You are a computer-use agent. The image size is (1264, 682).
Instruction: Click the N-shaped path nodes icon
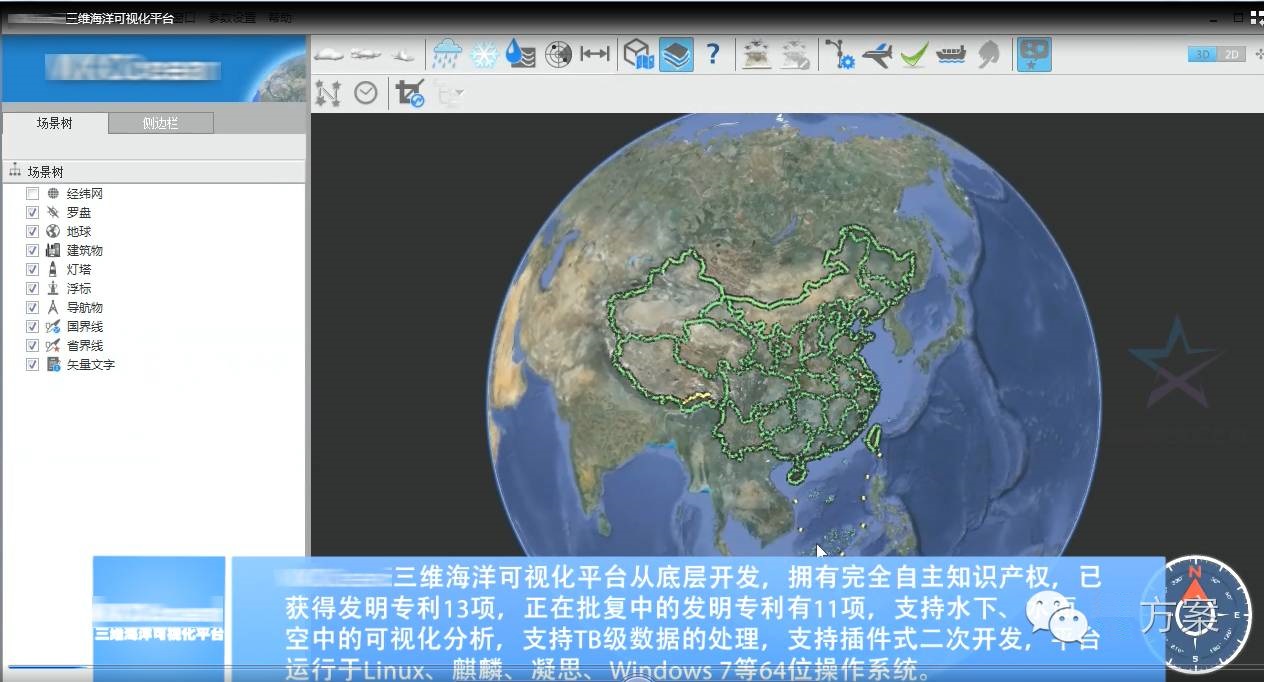coord(328,93)
